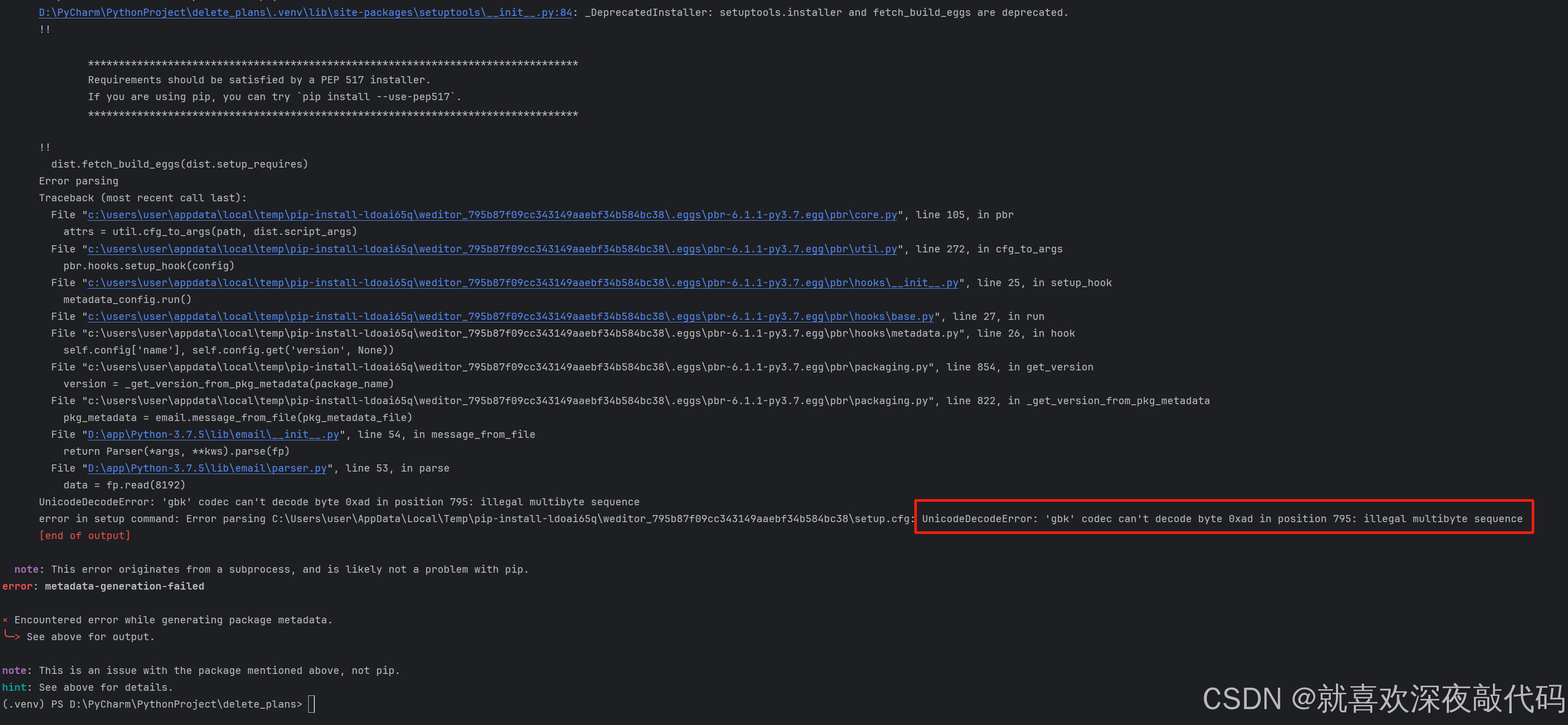Open the pbr\hooks\base.py traceback link
Image resolution: width=1568 pixels, height=725 pixels.
511,317
